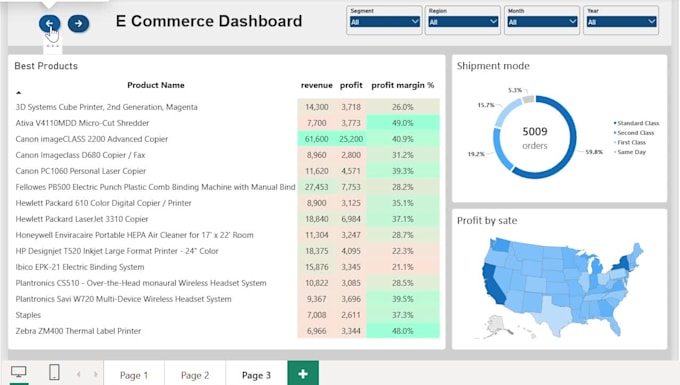Image resolution: width=680 pixels, height=385 pixels.
Task: Click the 25,200 profit cell
Action: point(351,139)
